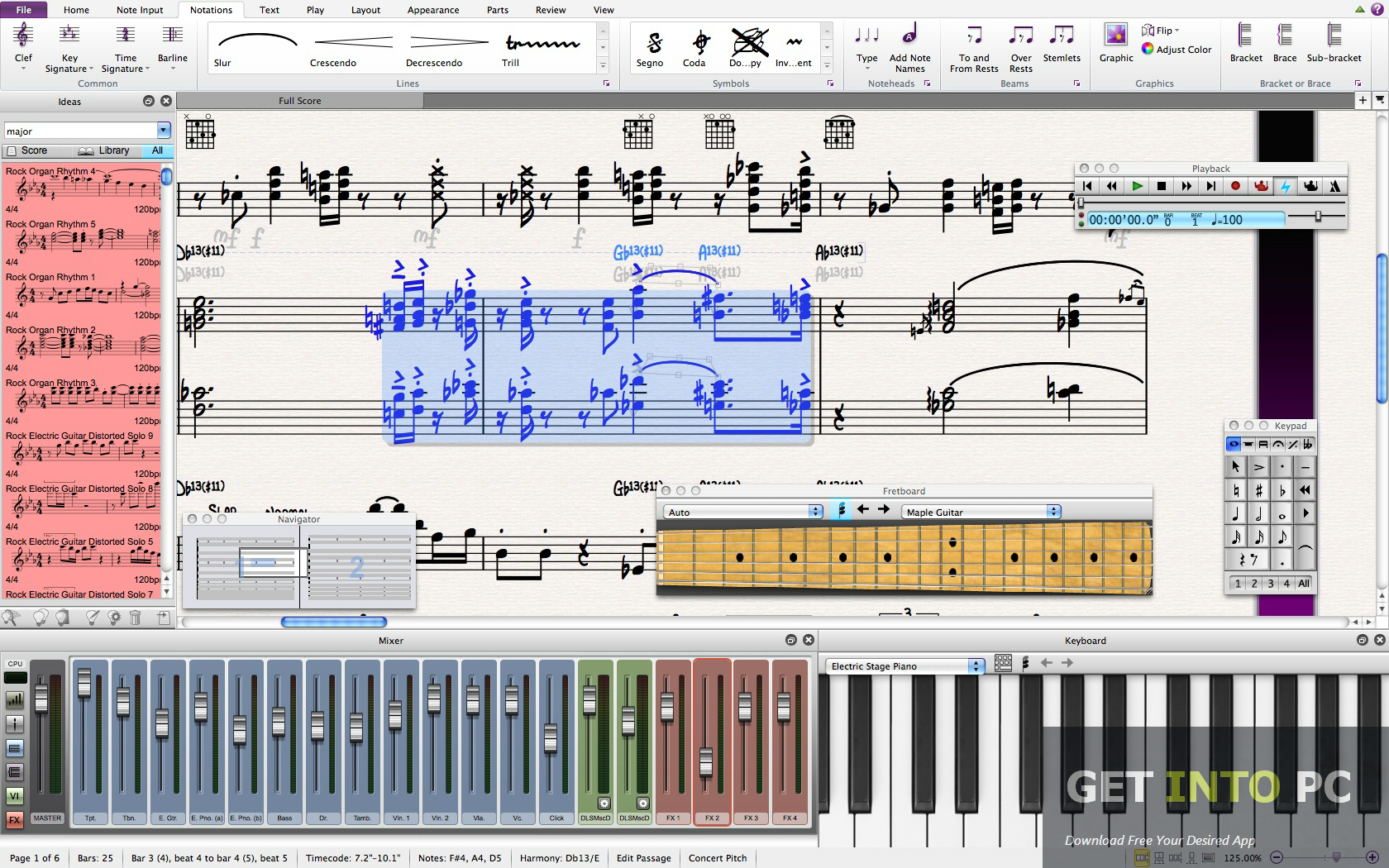
Task: Open the Ideas search field dropdown
Action: (x=164, y=130)
